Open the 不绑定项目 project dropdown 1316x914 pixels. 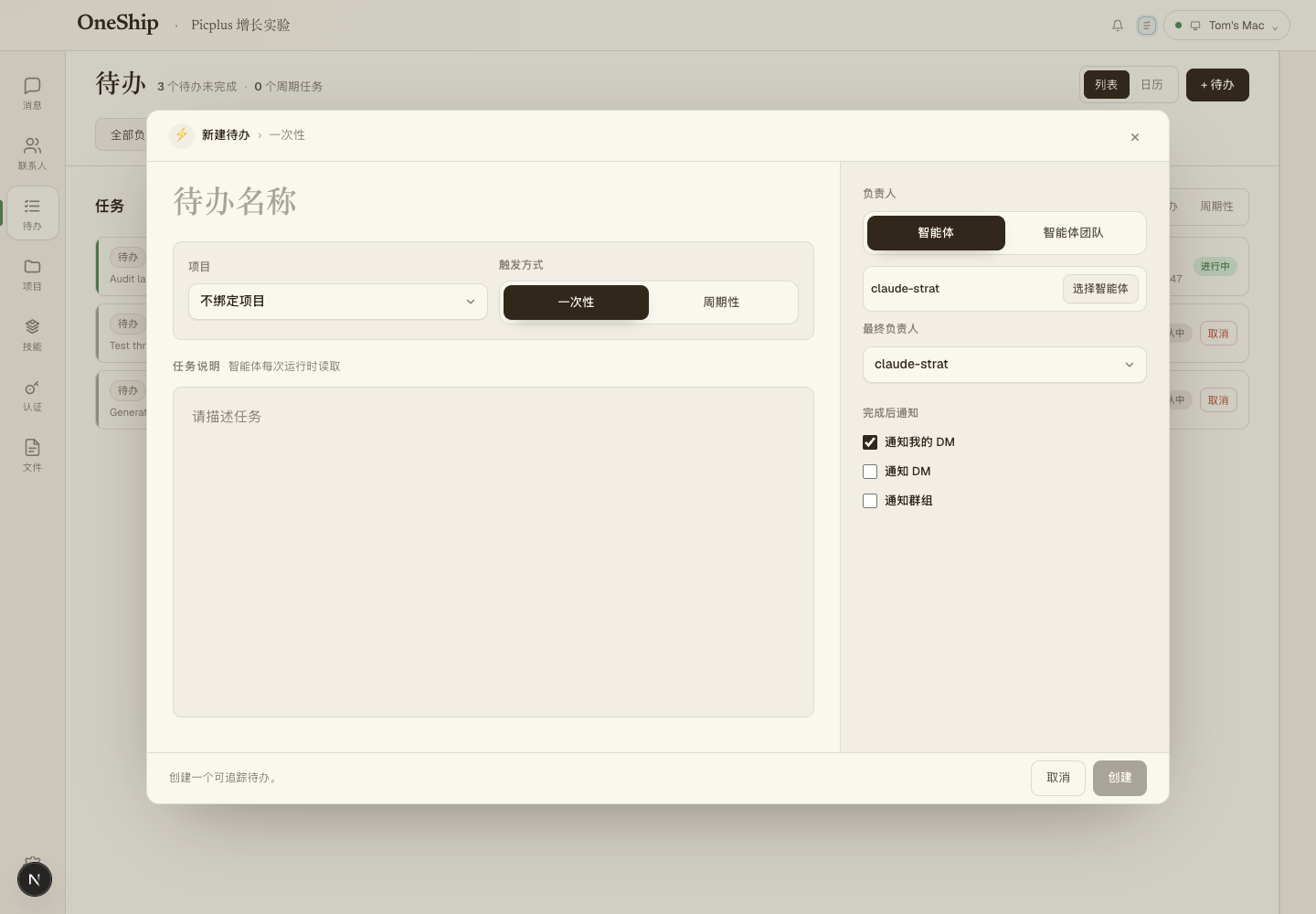(338, 302)
